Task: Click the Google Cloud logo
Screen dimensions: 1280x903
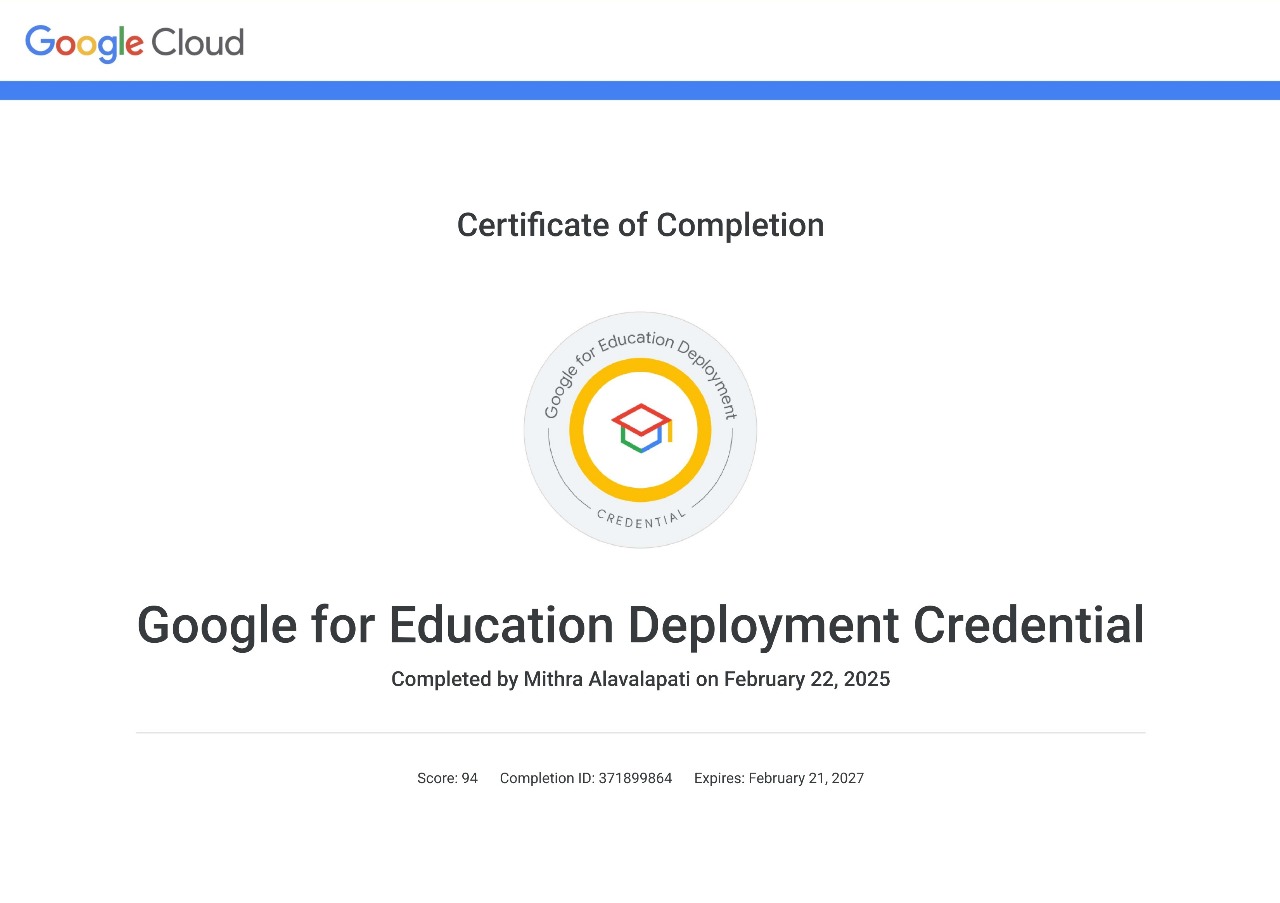Action: point(134,43)
